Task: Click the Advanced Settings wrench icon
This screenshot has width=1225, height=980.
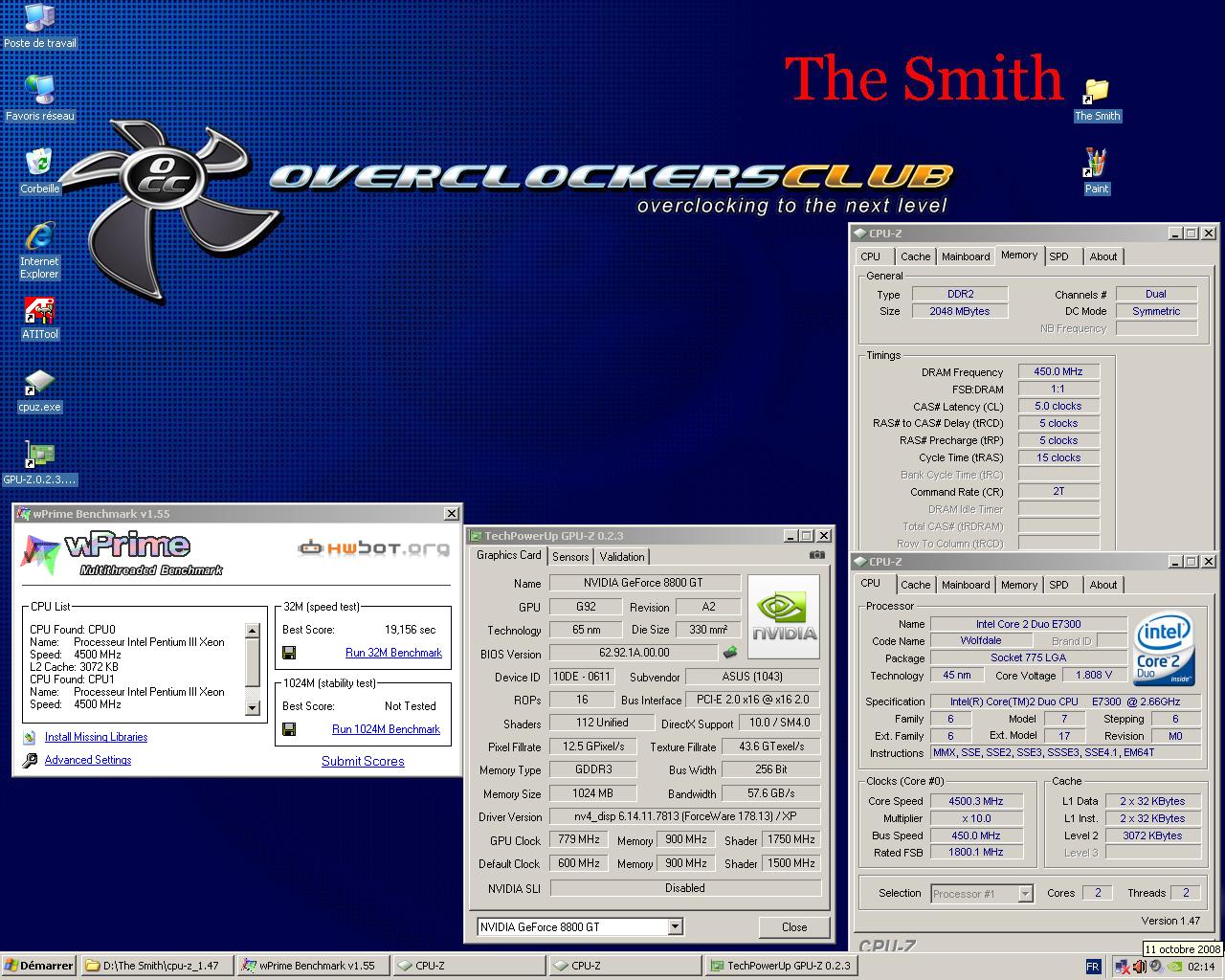Action: click(30, 760)
